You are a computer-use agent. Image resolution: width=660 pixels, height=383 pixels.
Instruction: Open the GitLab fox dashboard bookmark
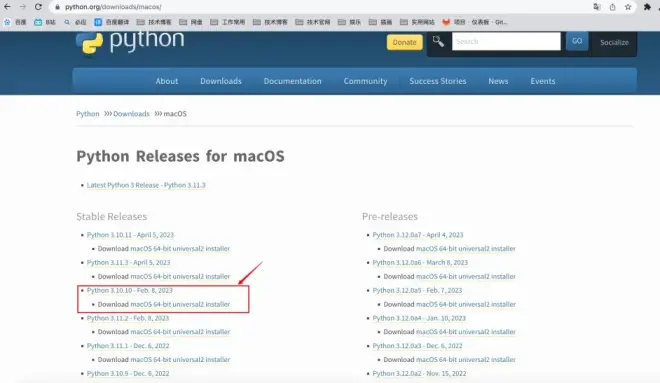(x=475, y=22)
